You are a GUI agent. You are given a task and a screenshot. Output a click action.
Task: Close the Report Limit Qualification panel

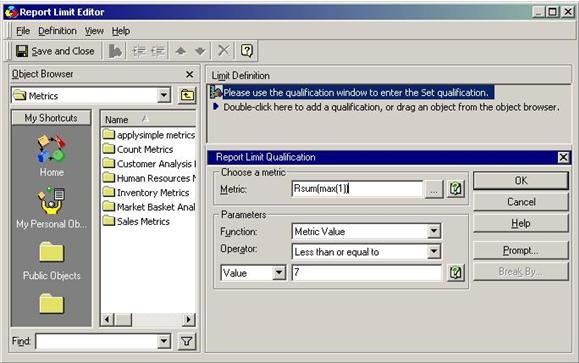pos(563,157)
